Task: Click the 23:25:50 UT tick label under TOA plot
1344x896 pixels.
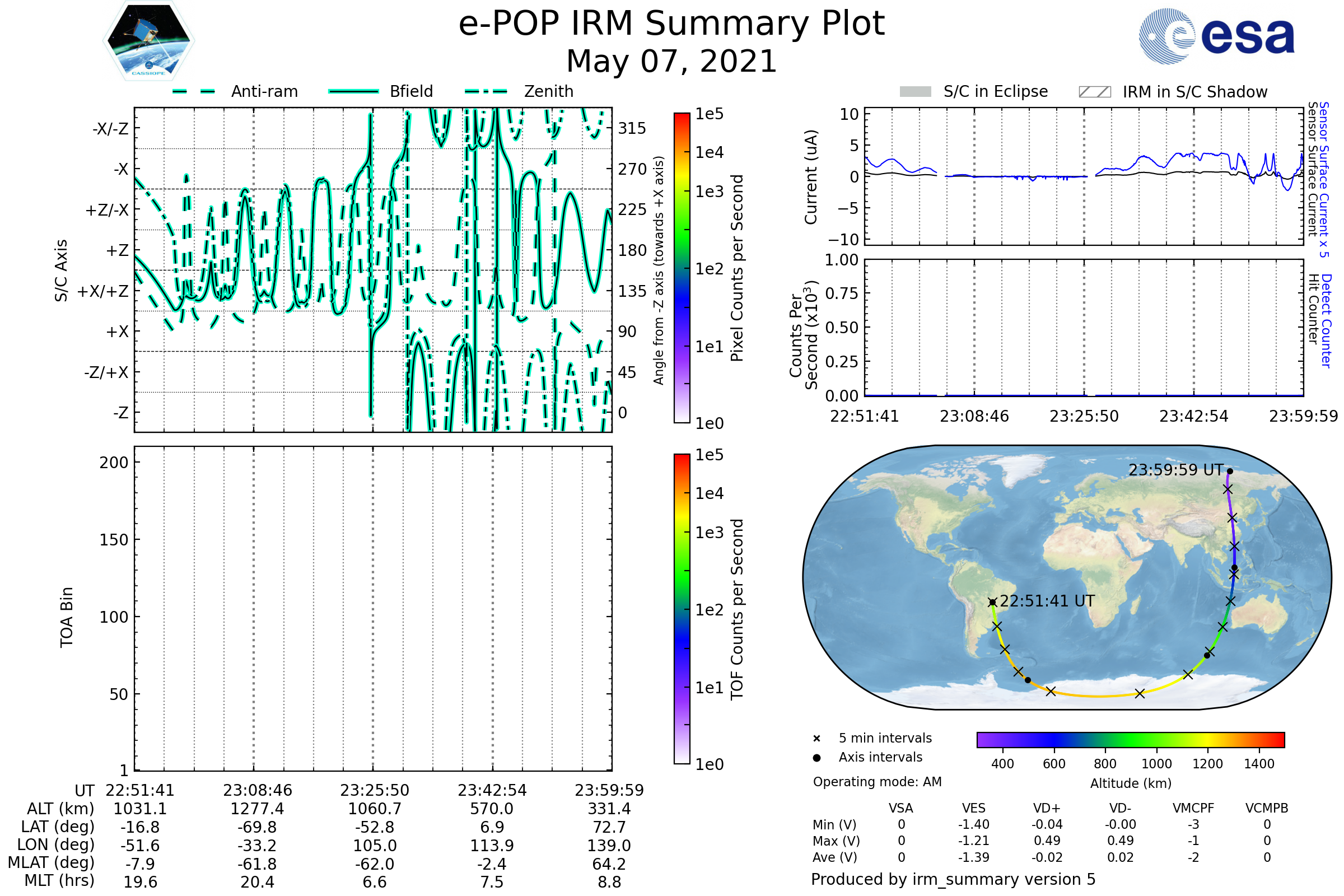Action: 374,790
